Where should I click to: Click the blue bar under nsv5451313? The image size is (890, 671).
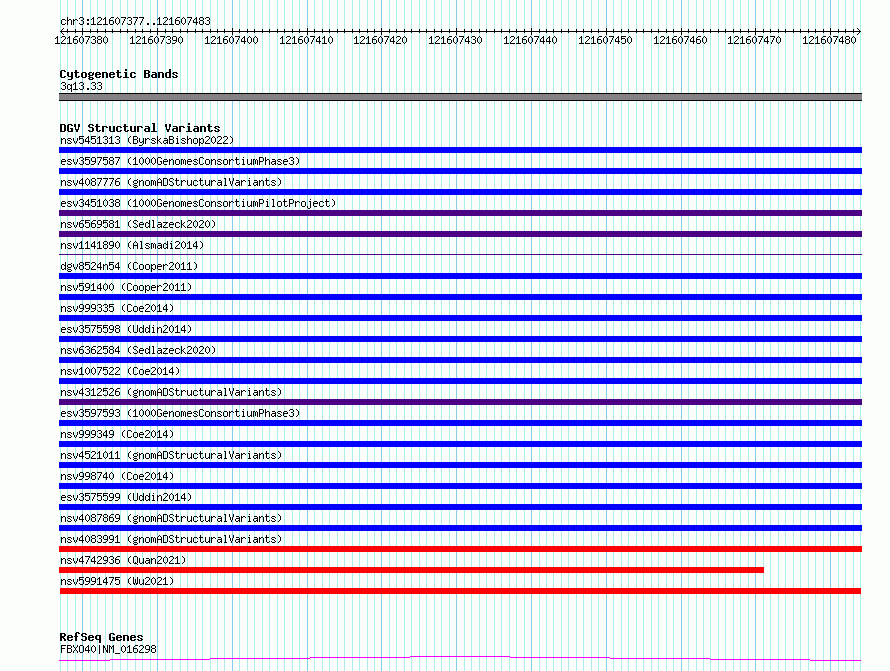point(460,150)
